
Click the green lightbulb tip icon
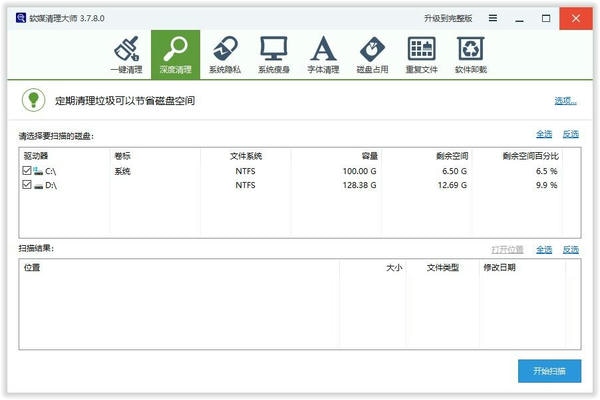33,100
